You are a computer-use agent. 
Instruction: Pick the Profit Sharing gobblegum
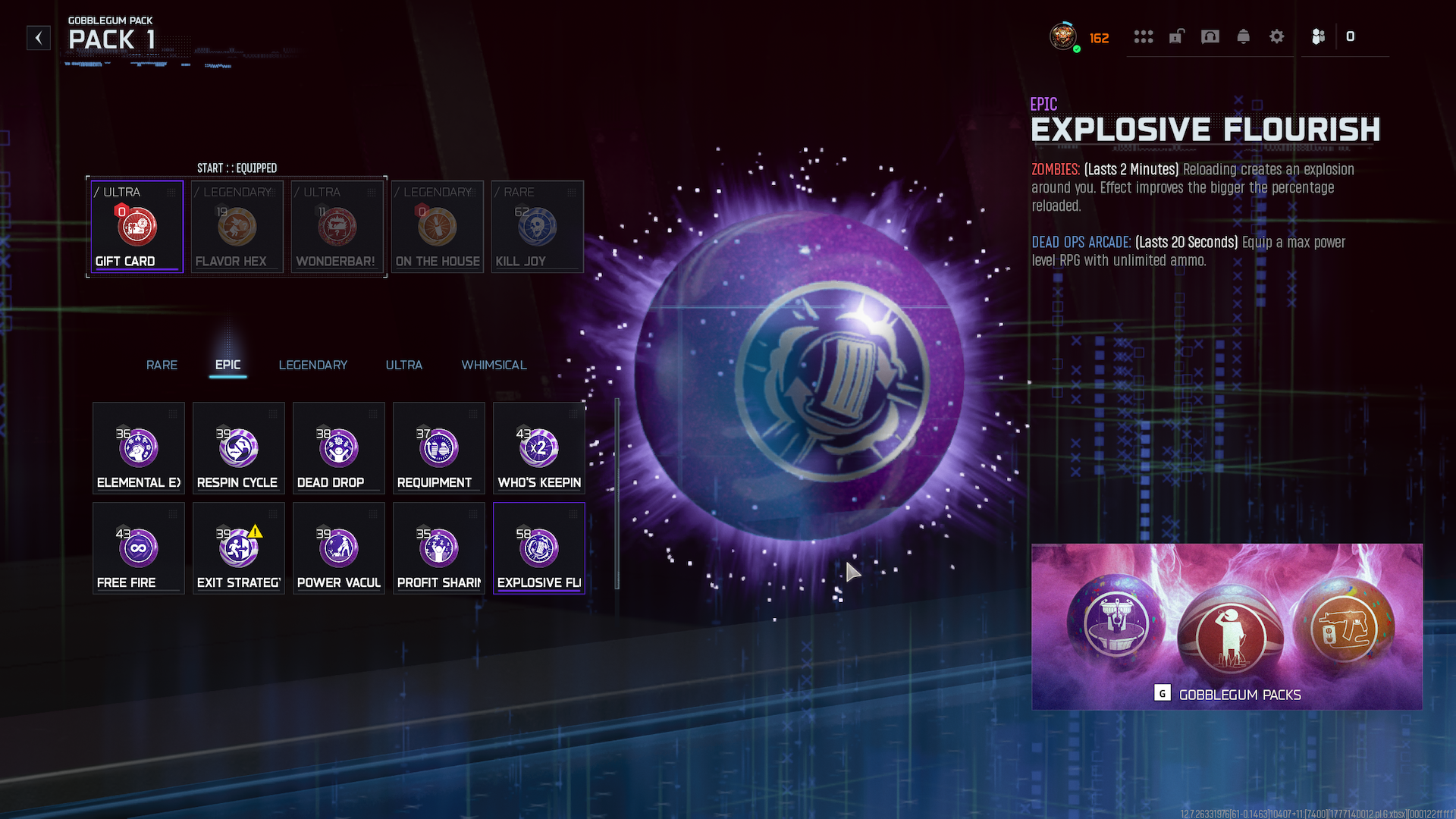pyautogui.click(x=439, y=548)
